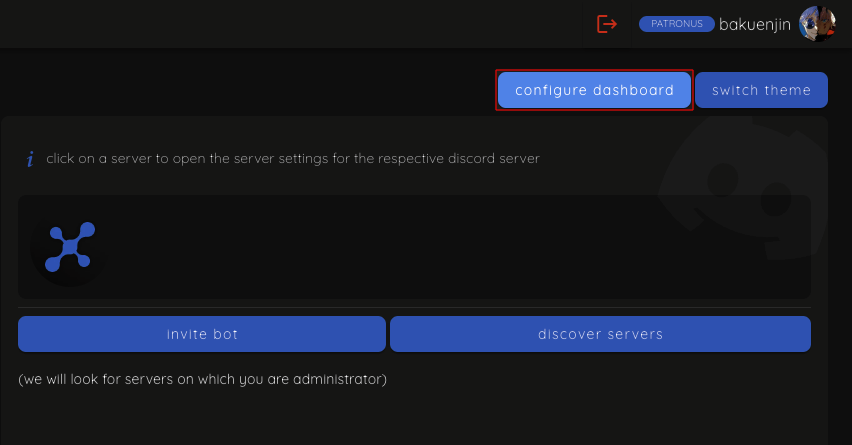Open the bakuenjin profile avatar
The height and width of the screenshot is (445, 852).
(x=816, y=24)
